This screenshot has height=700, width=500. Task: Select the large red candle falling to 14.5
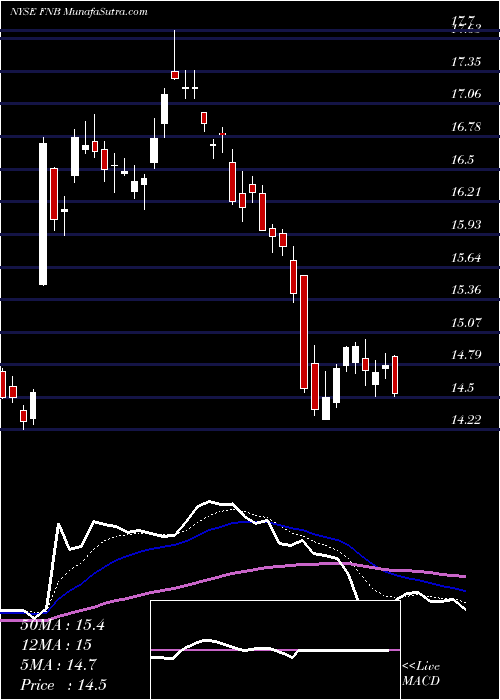pyautogui.click(x=304, y=332)
